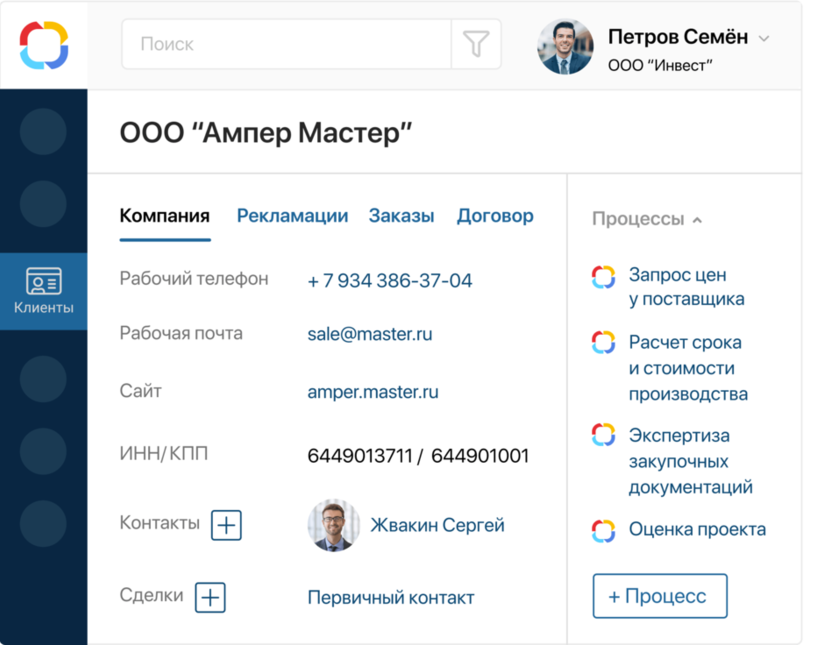Image resolution: width=832 pixels, height=645 pixels.
Task: Click the app logo in top-left corner
Action: [44, 45]
